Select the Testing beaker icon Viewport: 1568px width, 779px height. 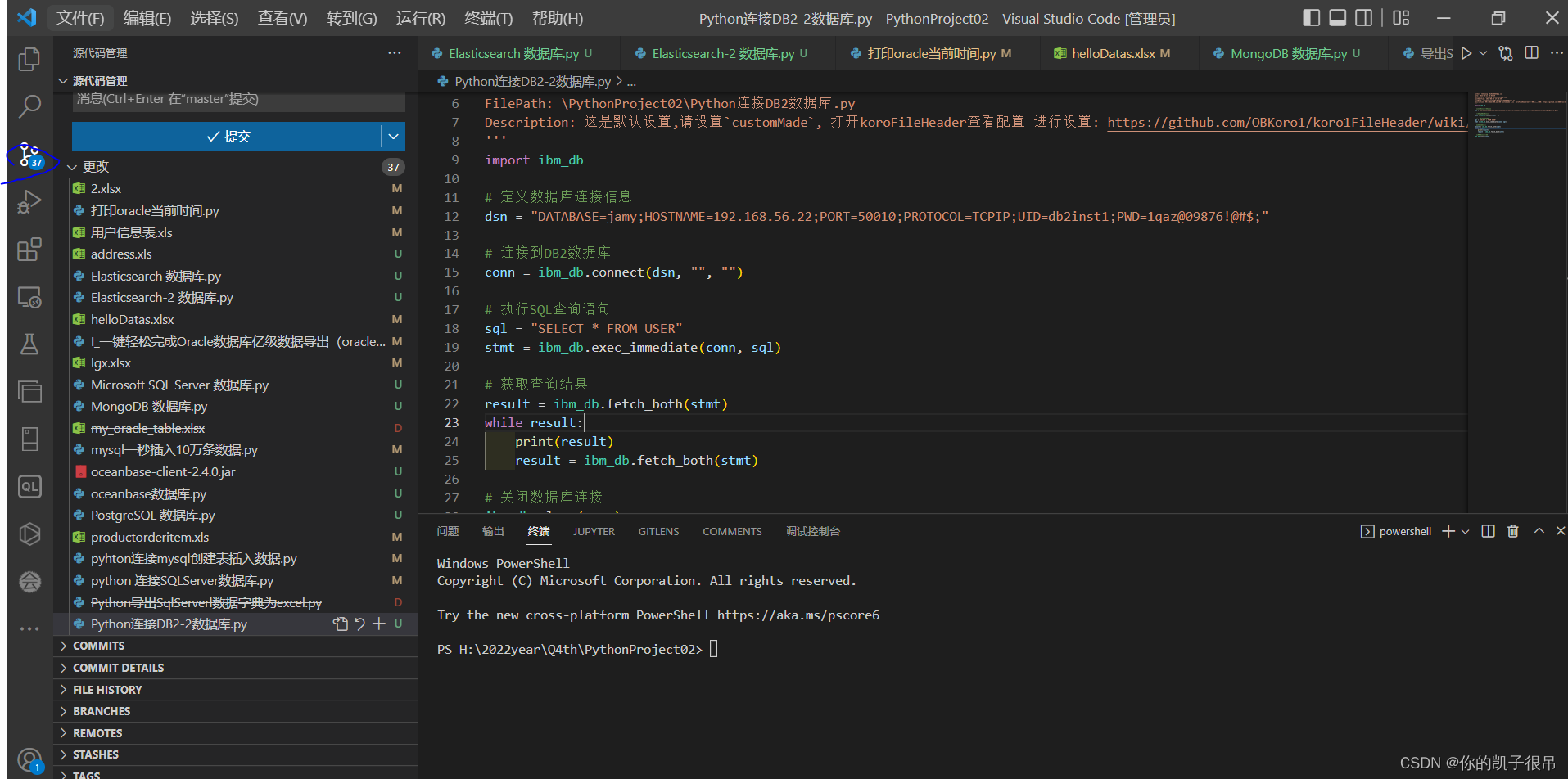[29, 344]
